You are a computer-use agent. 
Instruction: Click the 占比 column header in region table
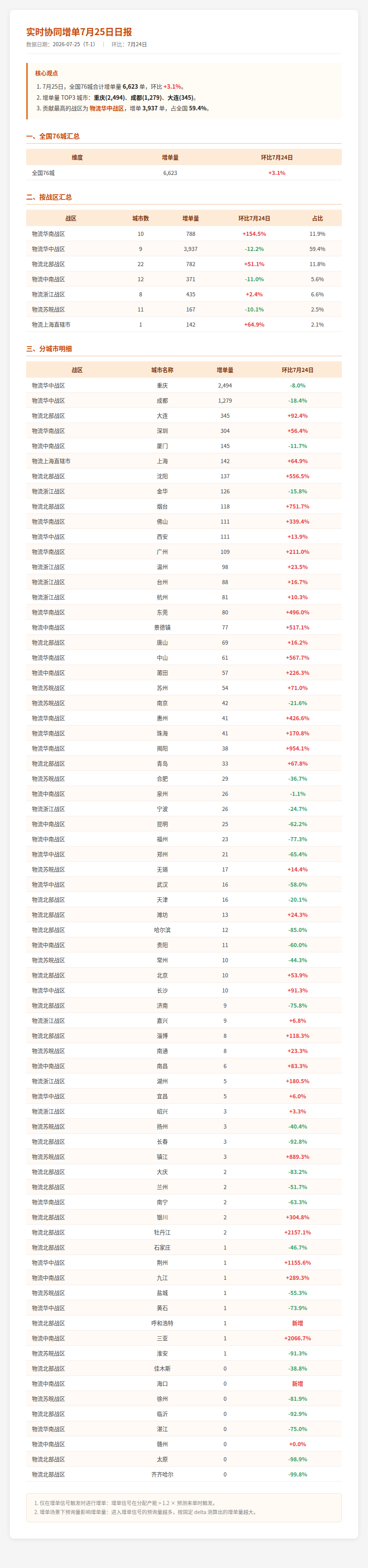[317, 218]
